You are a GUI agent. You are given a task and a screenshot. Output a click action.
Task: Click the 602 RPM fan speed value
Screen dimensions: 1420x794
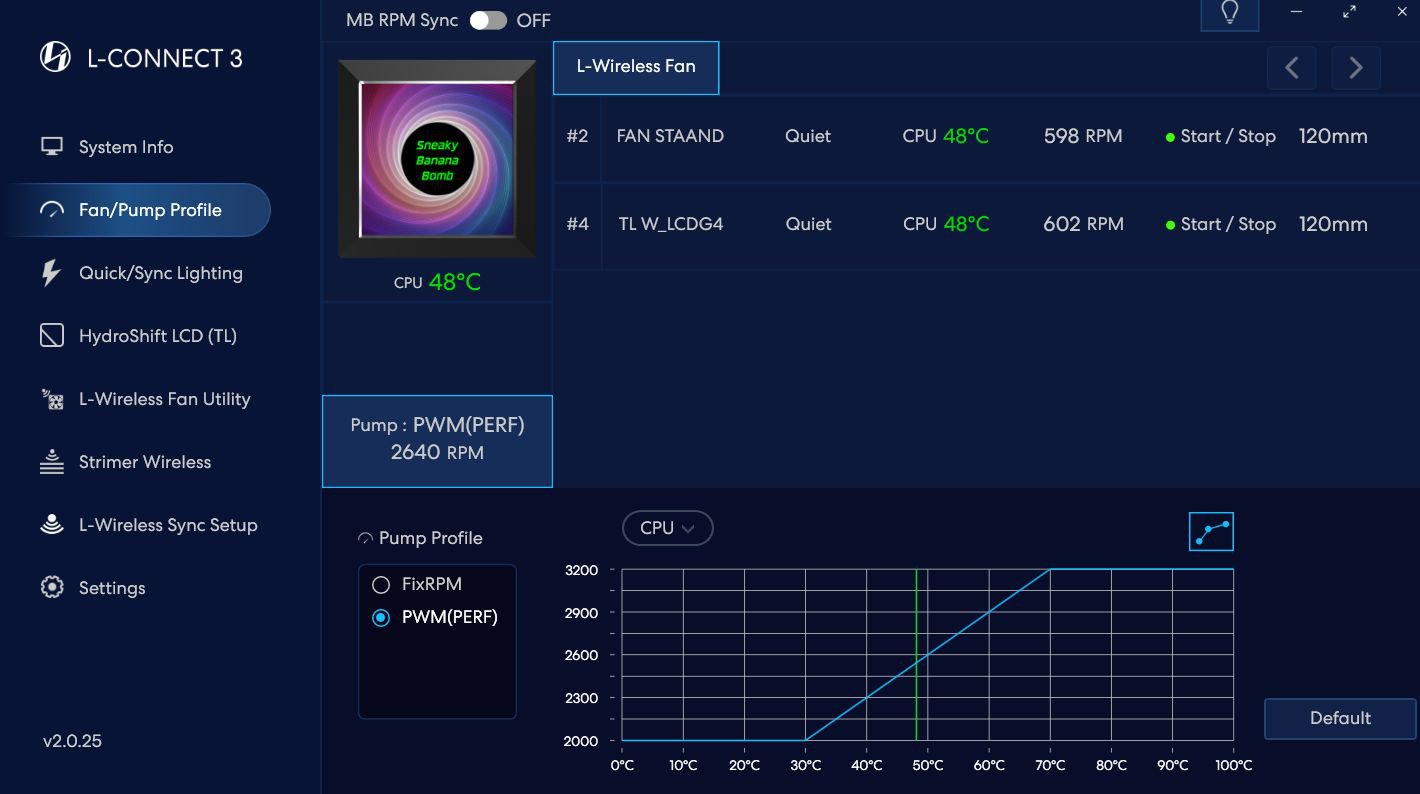click(1084, 225)
